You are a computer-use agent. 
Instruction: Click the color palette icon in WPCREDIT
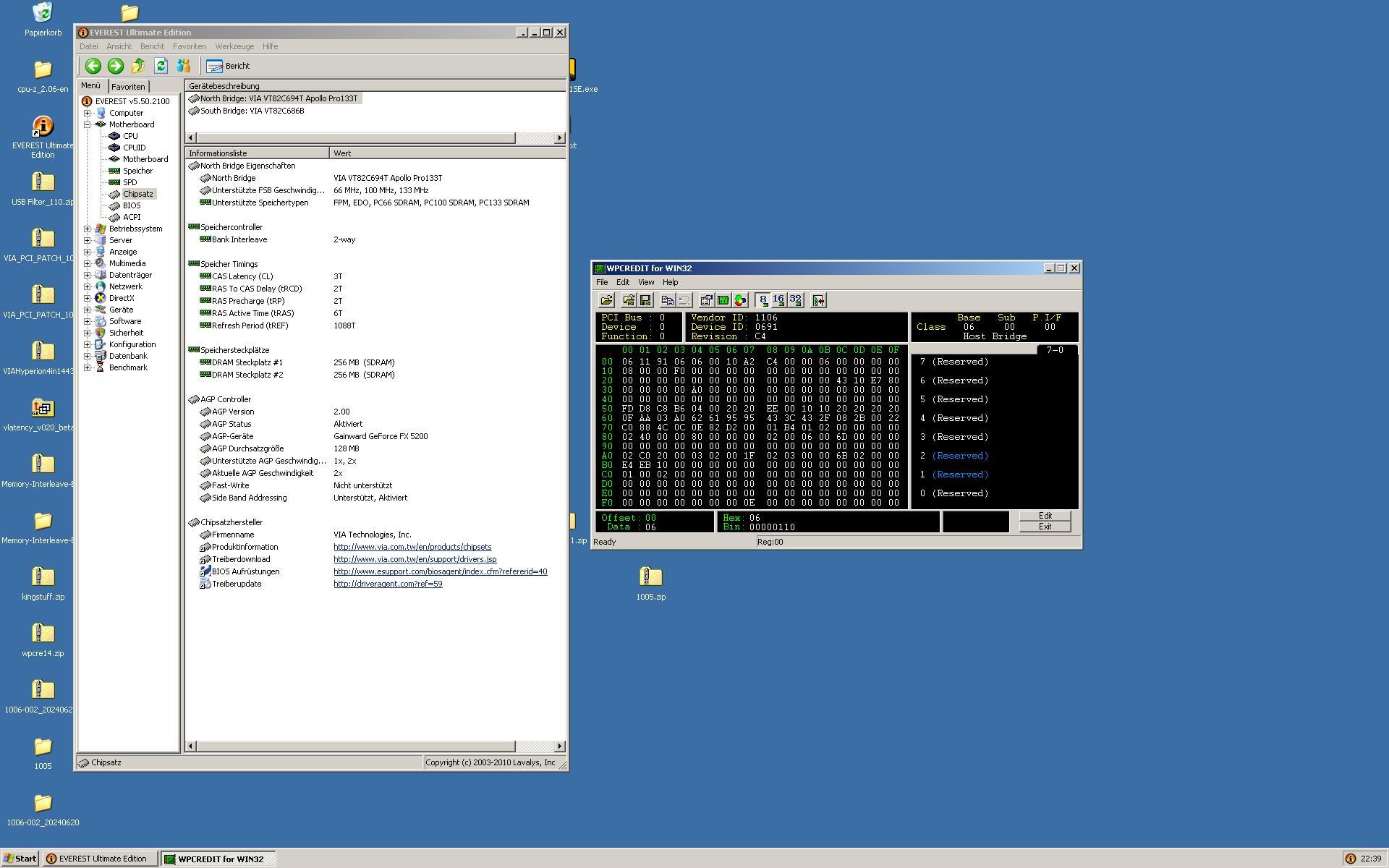[x=740, y=300]
